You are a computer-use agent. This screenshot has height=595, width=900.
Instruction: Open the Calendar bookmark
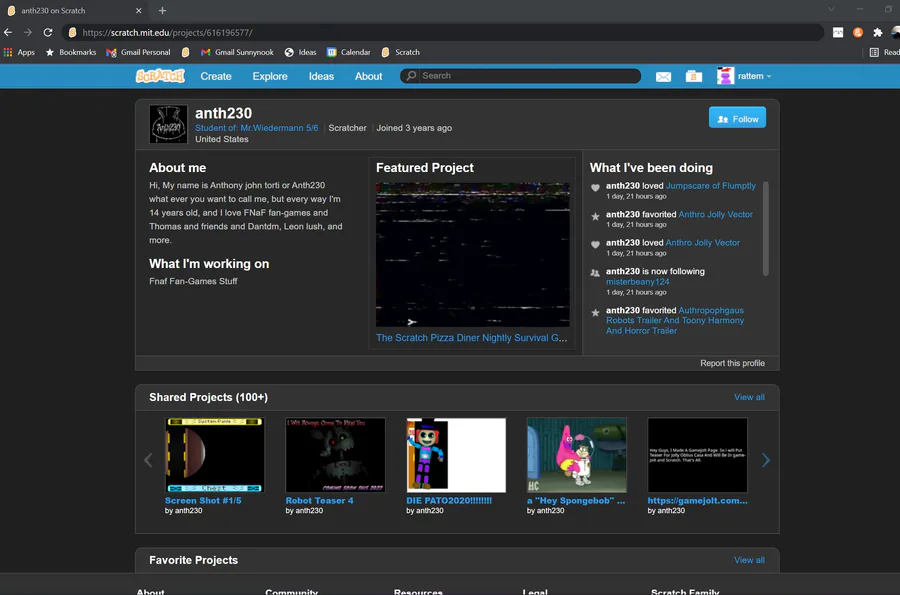pos(348,52)
